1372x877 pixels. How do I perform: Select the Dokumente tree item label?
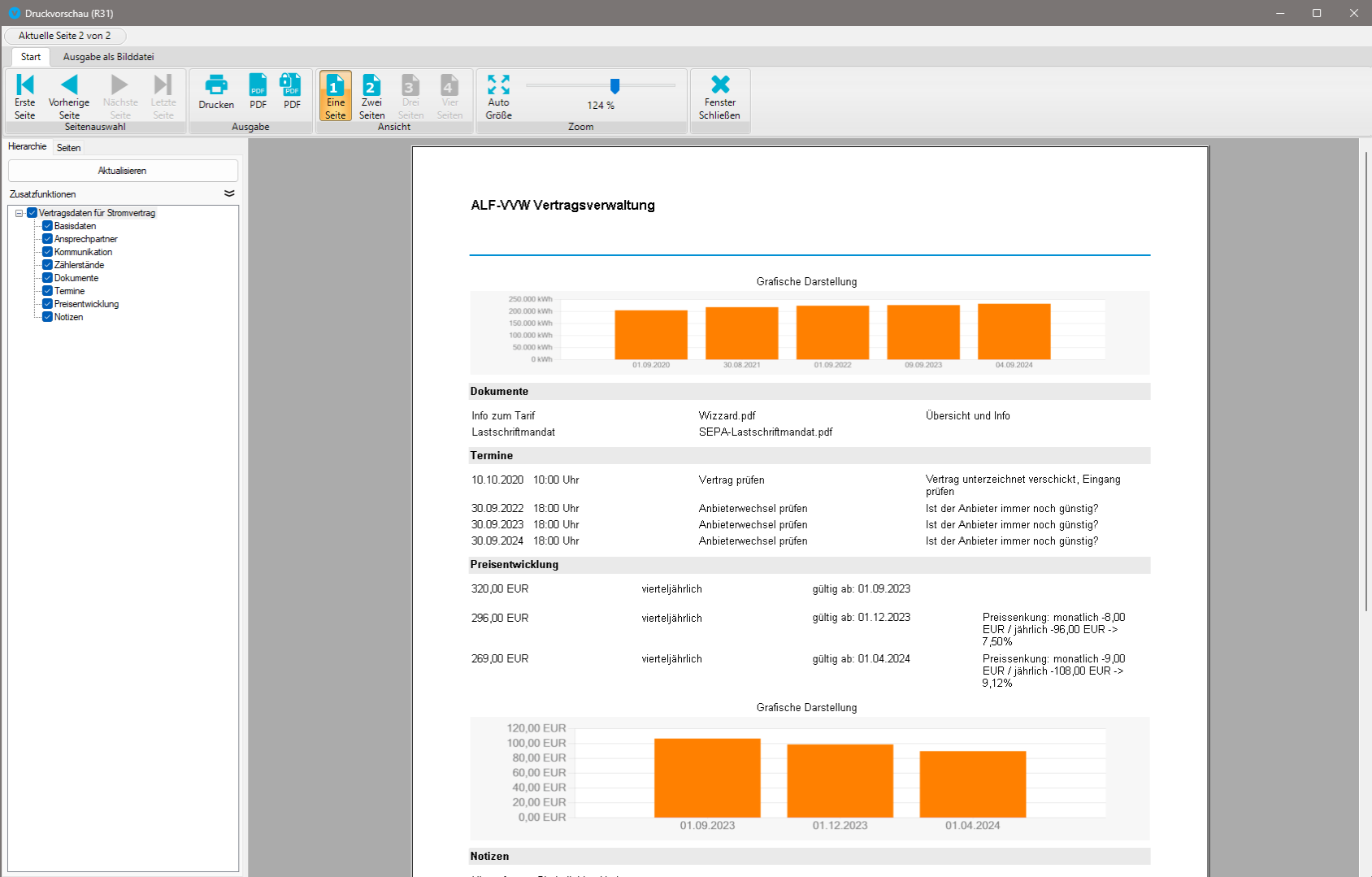tap(76, 278)
